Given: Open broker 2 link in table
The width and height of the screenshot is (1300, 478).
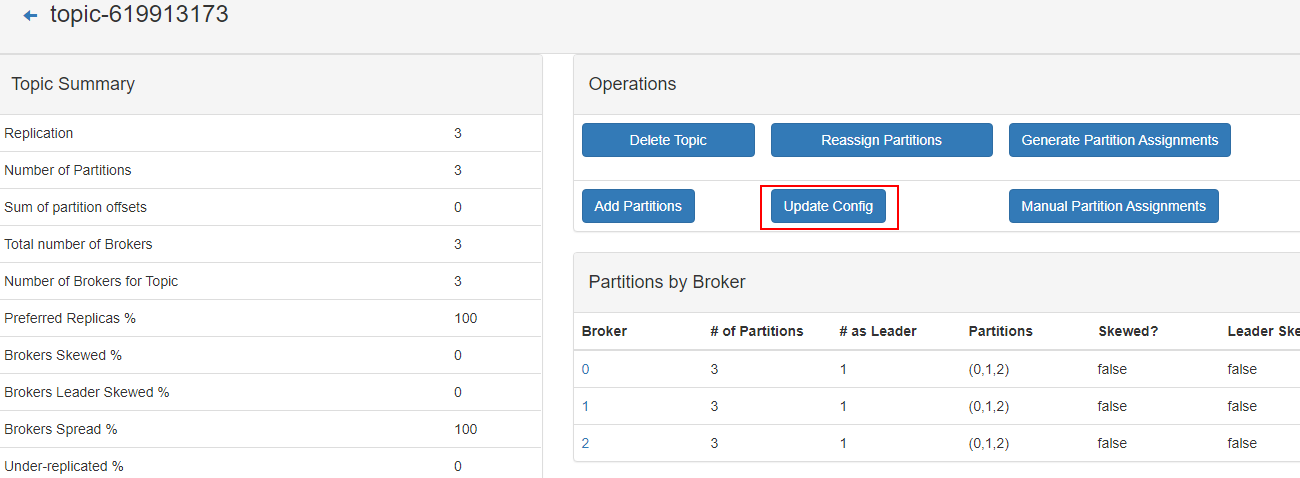Looking at the screenshot, I should point(586,443).
